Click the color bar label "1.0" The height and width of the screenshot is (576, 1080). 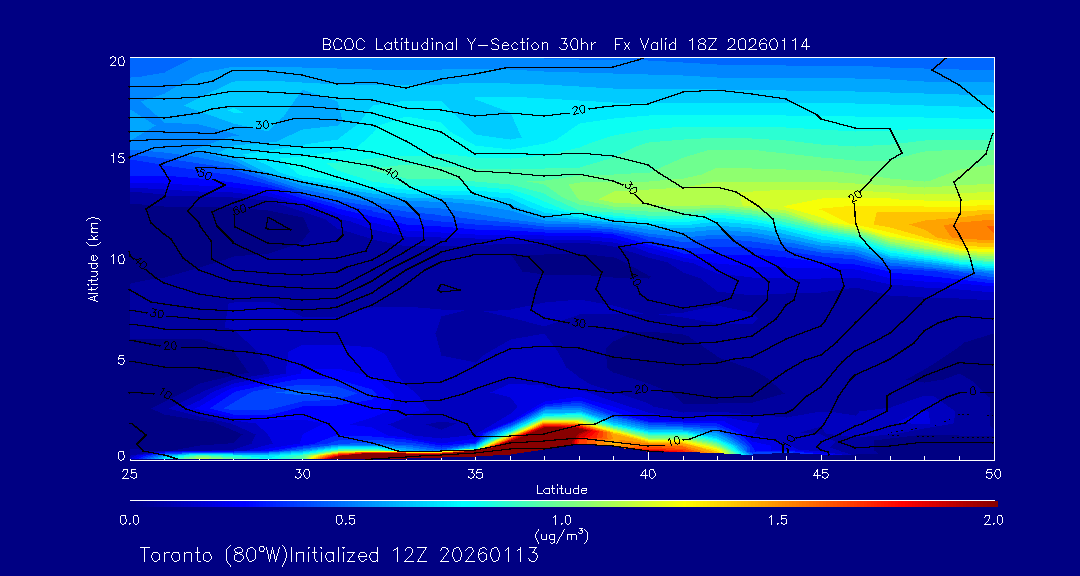pos(561,520)
